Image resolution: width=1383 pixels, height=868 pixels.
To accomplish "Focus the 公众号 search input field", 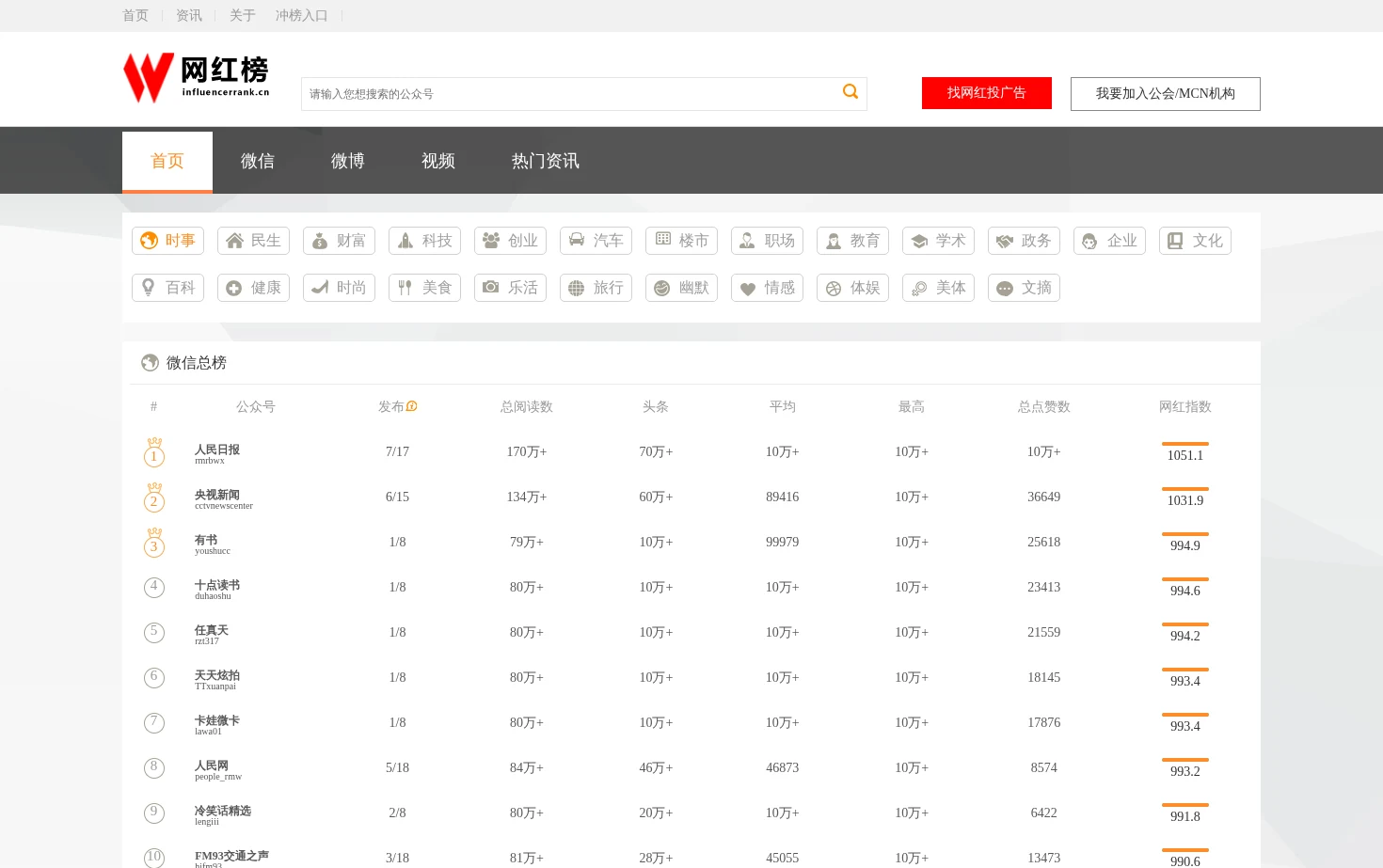I will 569,94.
